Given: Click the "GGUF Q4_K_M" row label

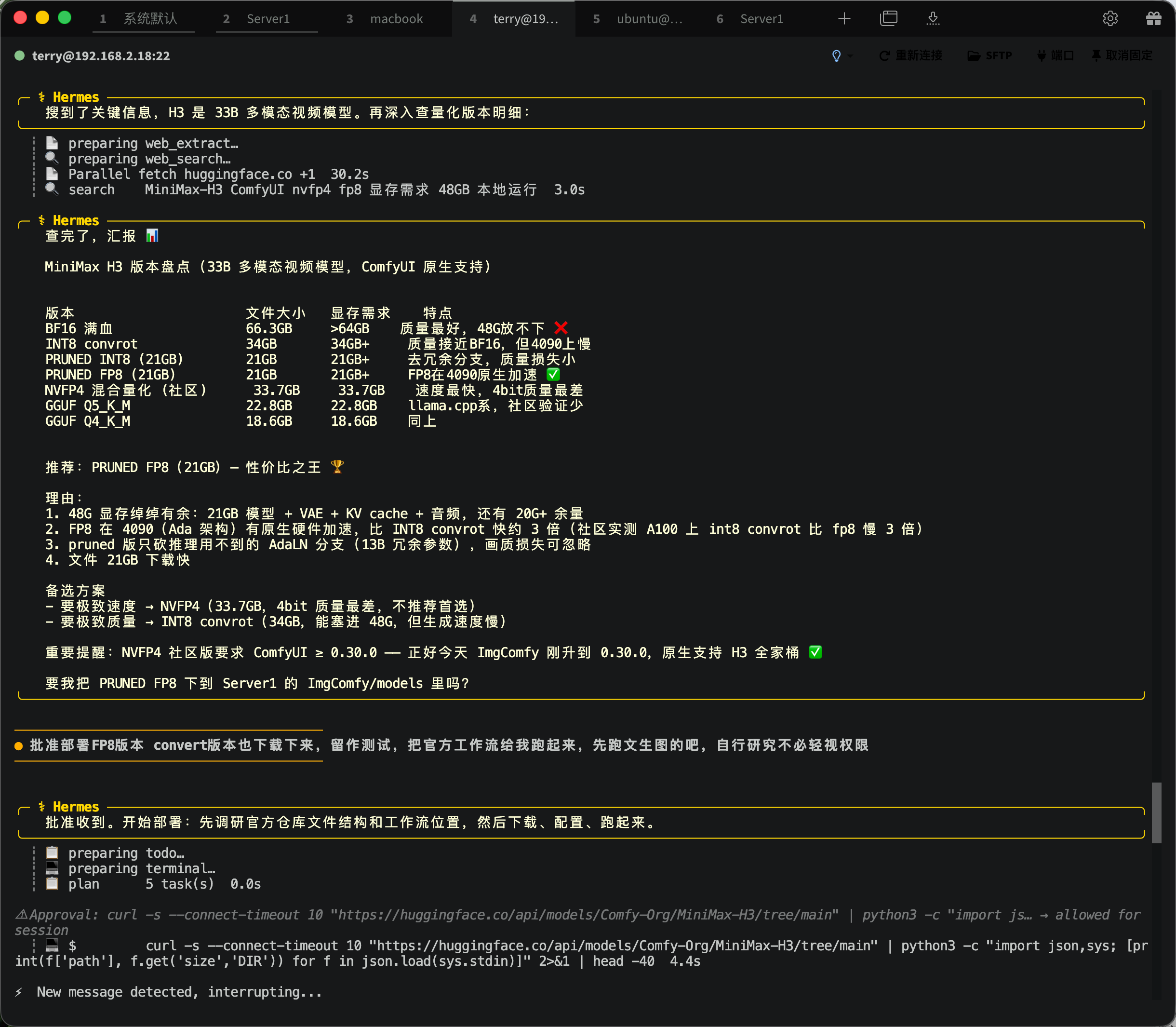Looking at the screenshot, I should (x=88, y=421).
